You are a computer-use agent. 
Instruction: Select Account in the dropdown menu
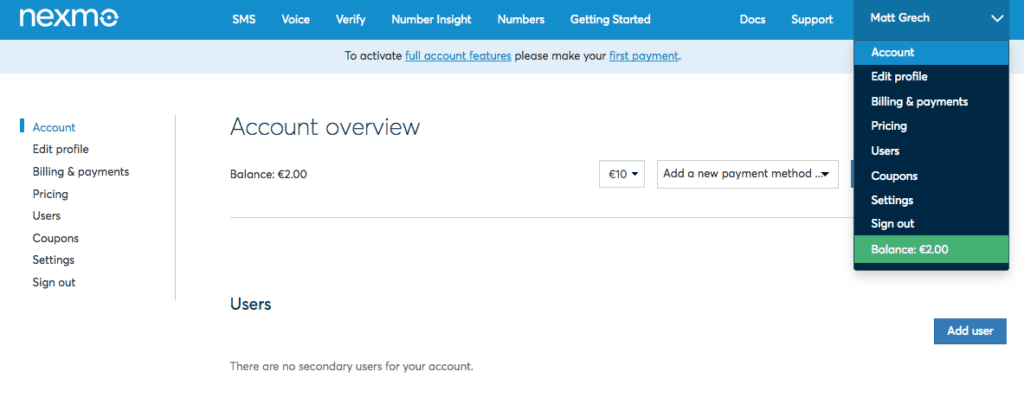click(931, 52)
